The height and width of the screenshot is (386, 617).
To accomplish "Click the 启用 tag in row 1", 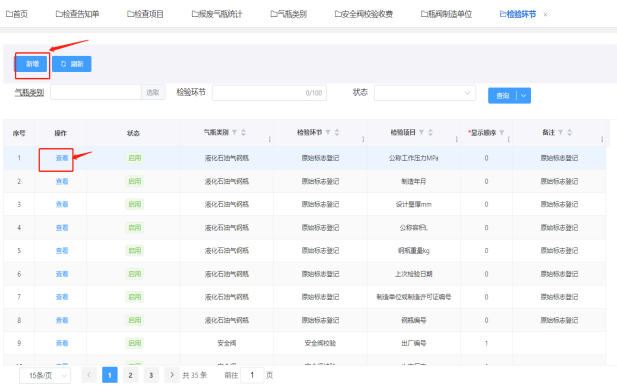I will 135,158.
